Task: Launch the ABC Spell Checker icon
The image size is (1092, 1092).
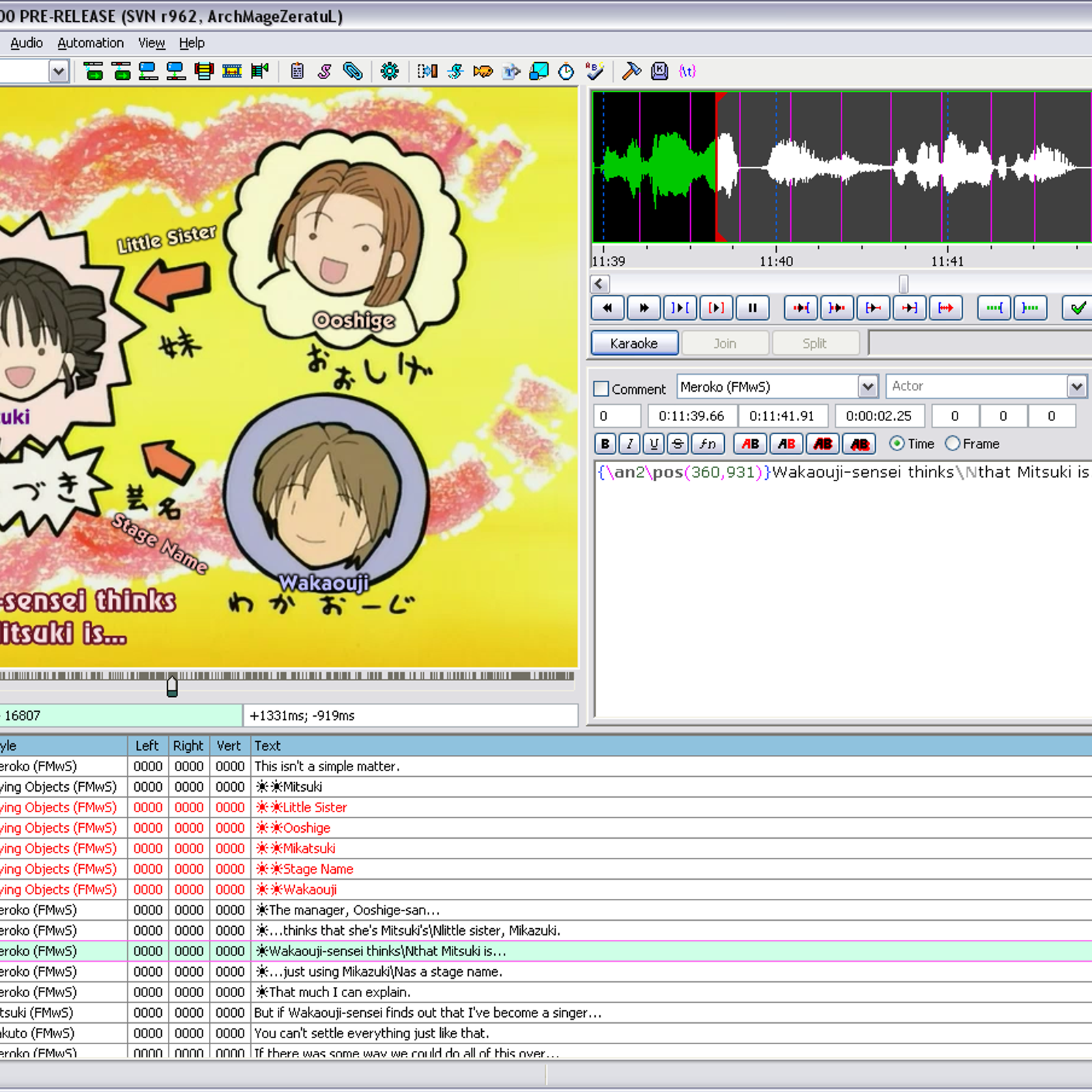Action: click(594, 71)
